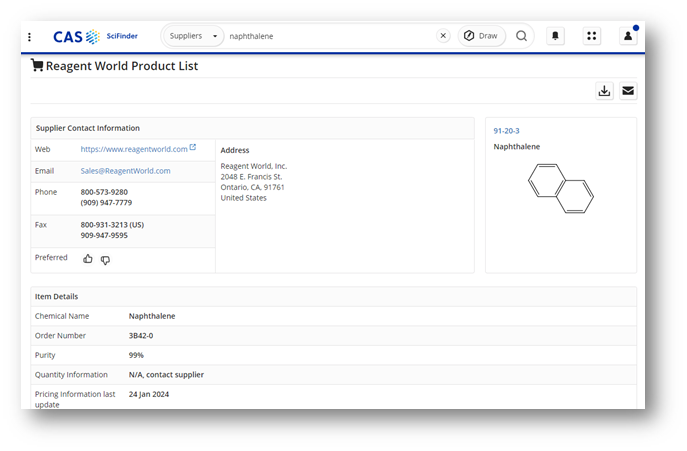Expand the Suppliers search type dropdown
This screenshot has width=687, height=451.
[193, 36]
